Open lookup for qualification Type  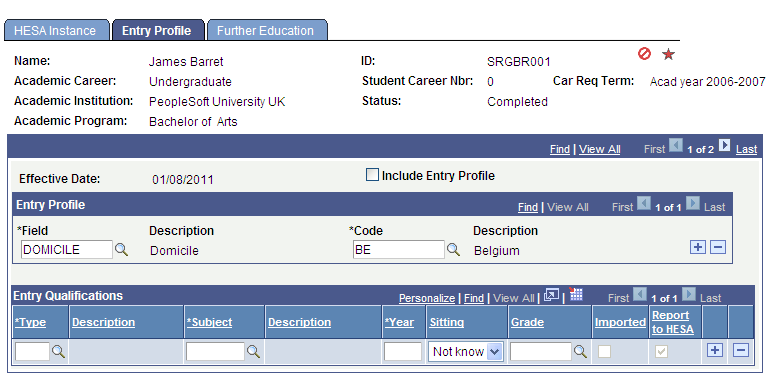59,352
